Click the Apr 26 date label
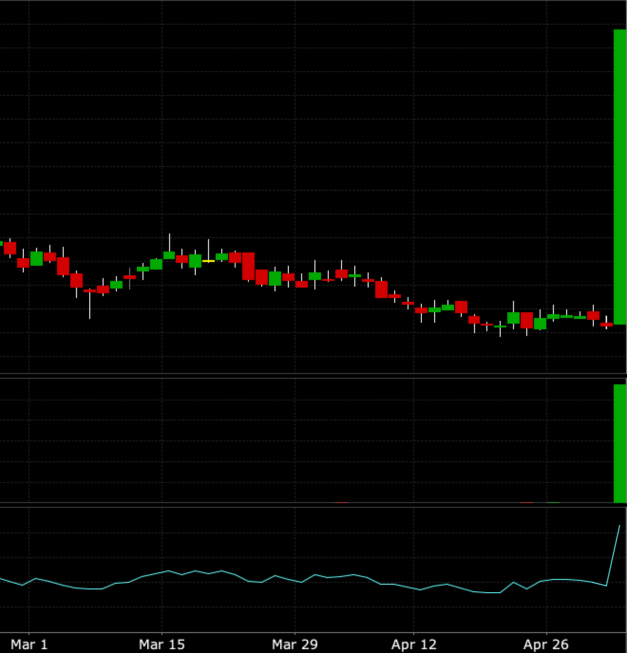The image size is (627, 653). coord(547,644)
